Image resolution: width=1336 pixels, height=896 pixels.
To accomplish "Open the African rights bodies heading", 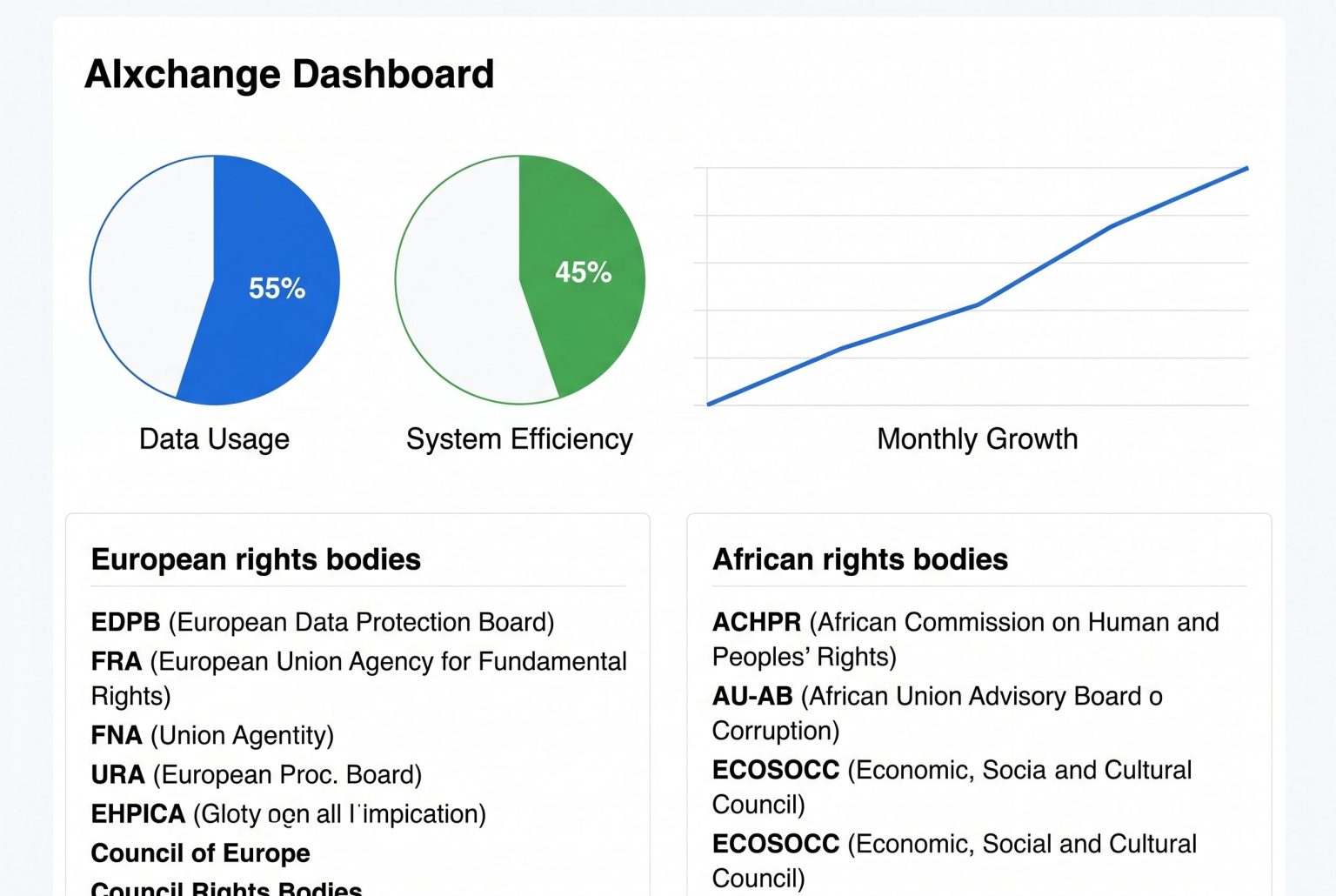I will point(859,559).
